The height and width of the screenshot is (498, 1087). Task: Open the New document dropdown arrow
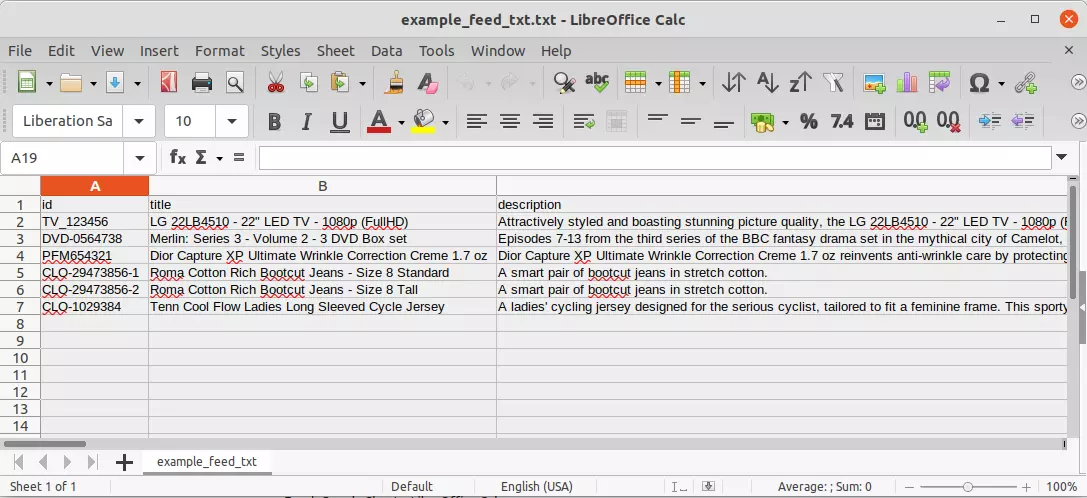pos(49,84)
